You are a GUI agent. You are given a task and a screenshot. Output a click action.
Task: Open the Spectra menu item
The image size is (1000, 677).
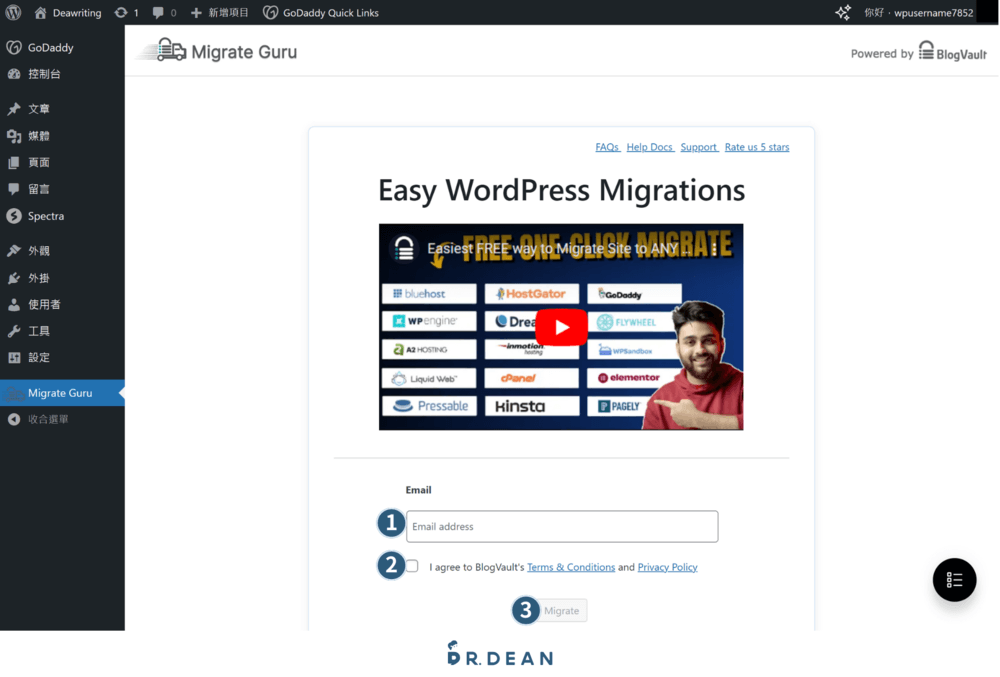pyautogui.click(x=62, y=216)
